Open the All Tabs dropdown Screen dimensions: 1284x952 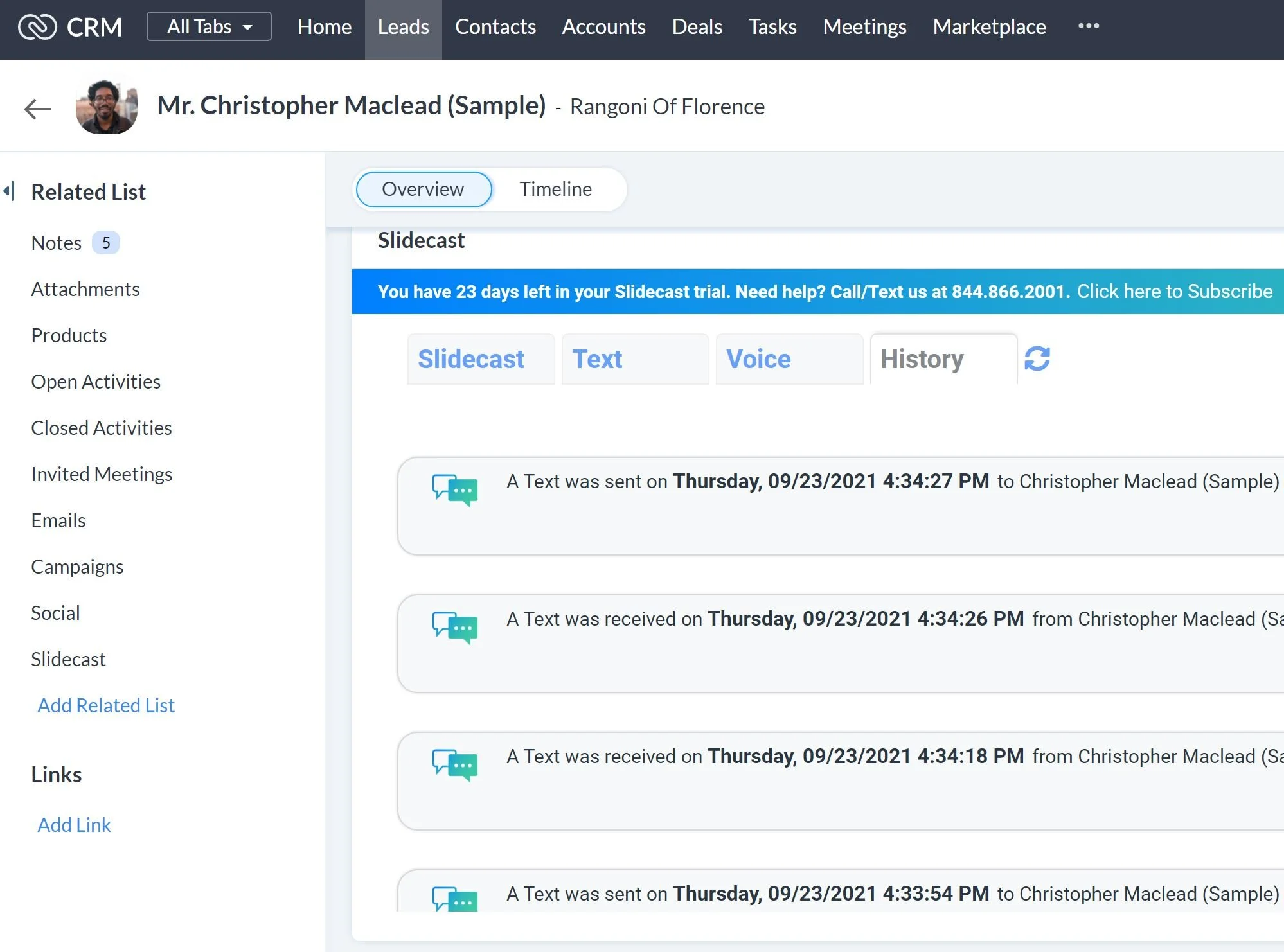click(209, 26)
